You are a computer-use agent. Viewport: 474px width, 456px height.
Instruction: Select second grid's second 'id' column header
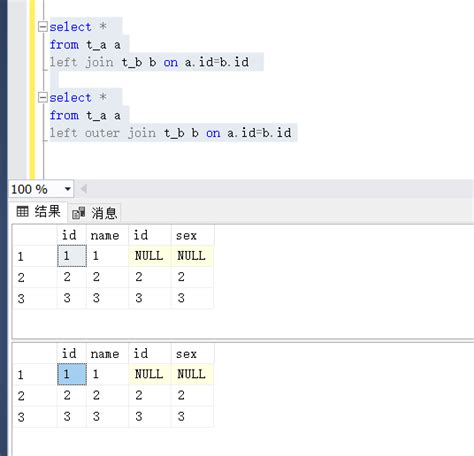click(x=150, y=354)
